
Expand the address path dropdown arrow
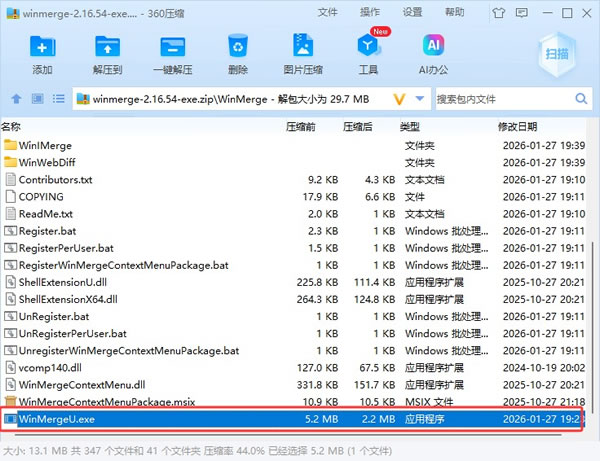point(420,99)
